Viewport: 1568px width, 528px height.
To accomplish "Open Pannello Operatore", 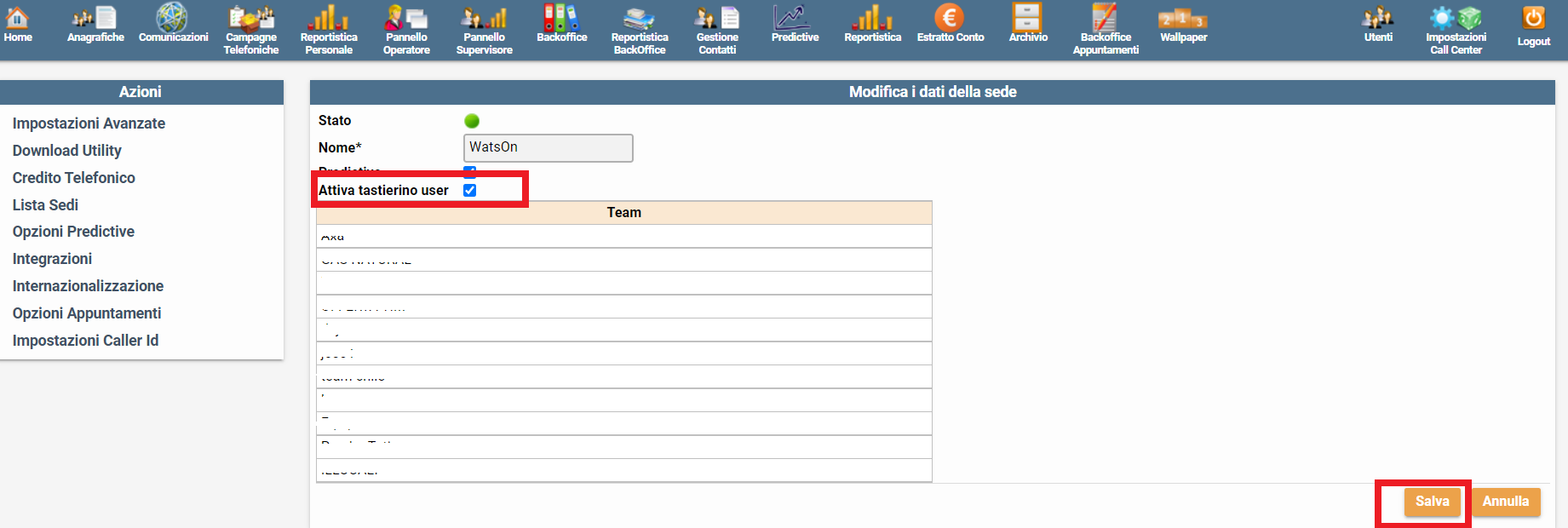I will click(x=406, y=19).
